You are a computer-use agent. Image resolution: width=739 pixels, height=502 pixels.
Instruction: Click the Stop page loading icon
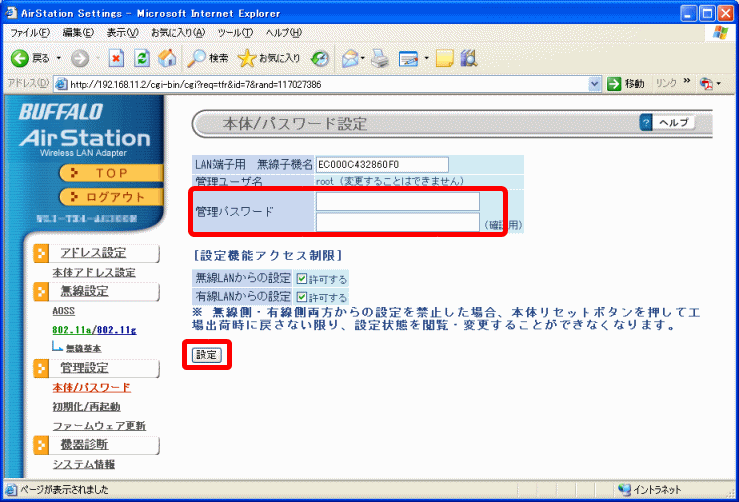tap(116, 58)
